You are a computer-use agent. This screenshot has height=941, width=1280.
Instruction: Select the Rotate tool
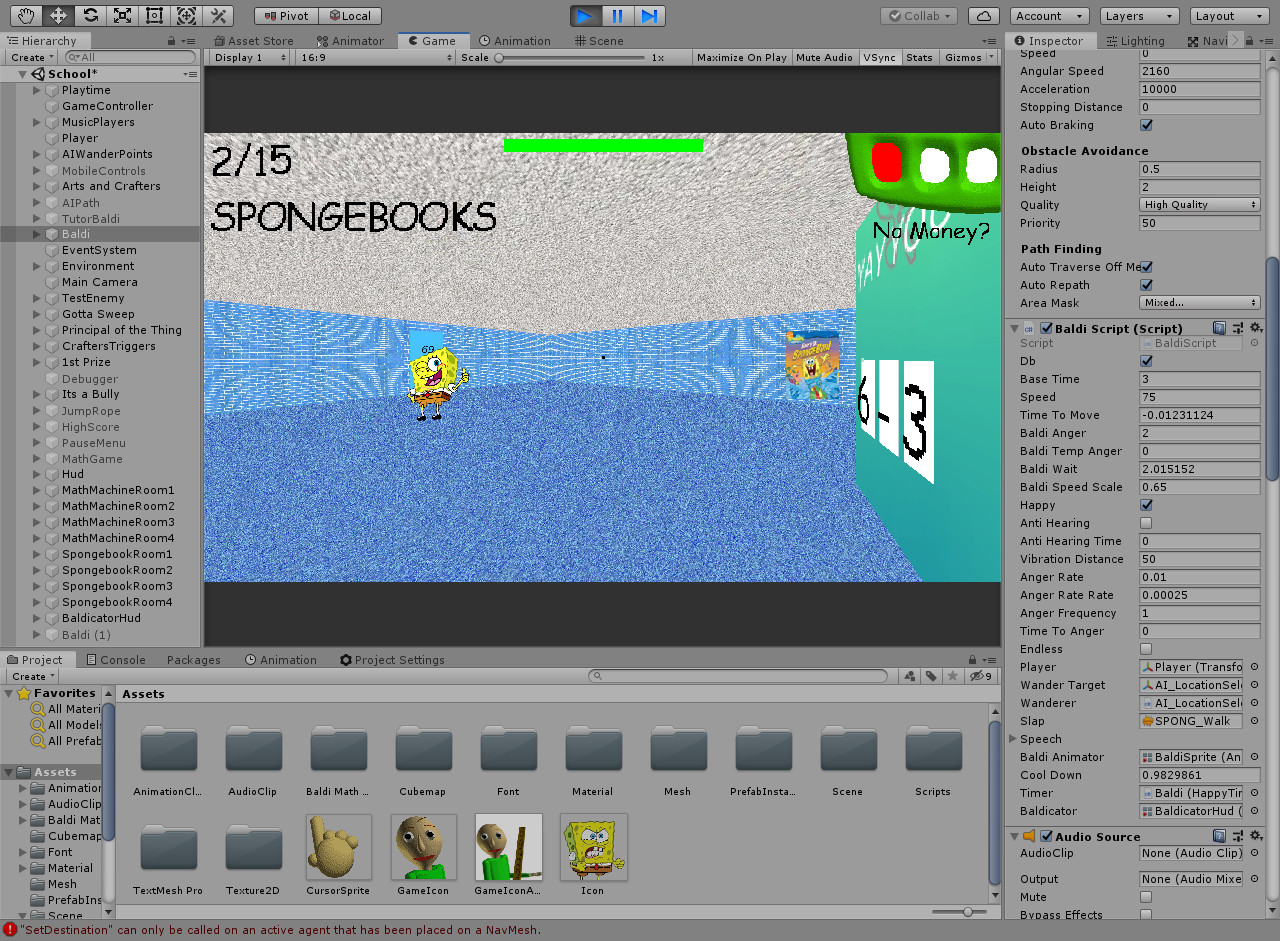click(90, 15)
